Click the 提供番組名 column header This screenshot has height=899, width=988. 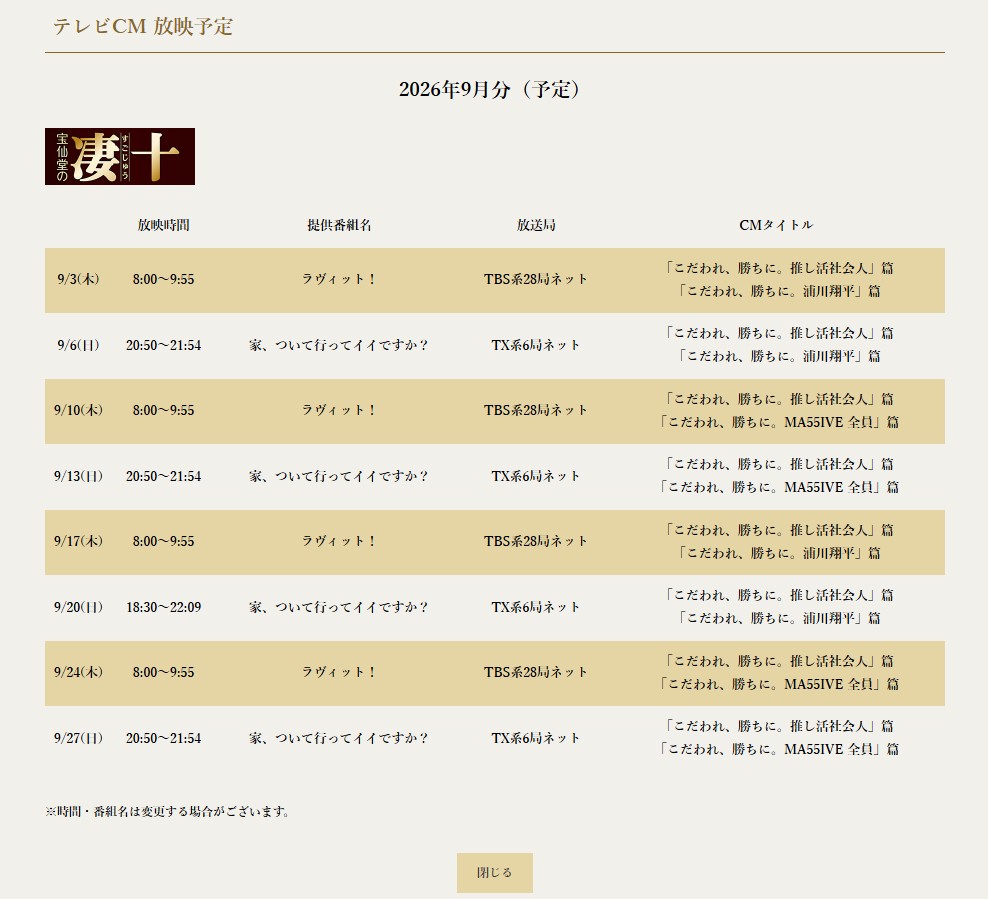339,225
